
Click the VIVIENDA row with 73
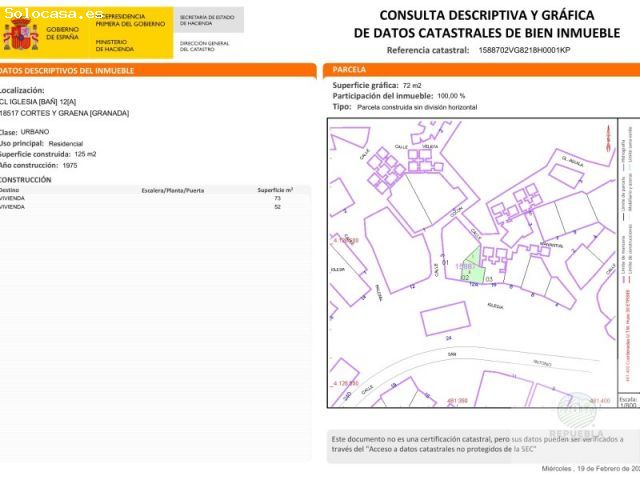click(x=155, y=198)
